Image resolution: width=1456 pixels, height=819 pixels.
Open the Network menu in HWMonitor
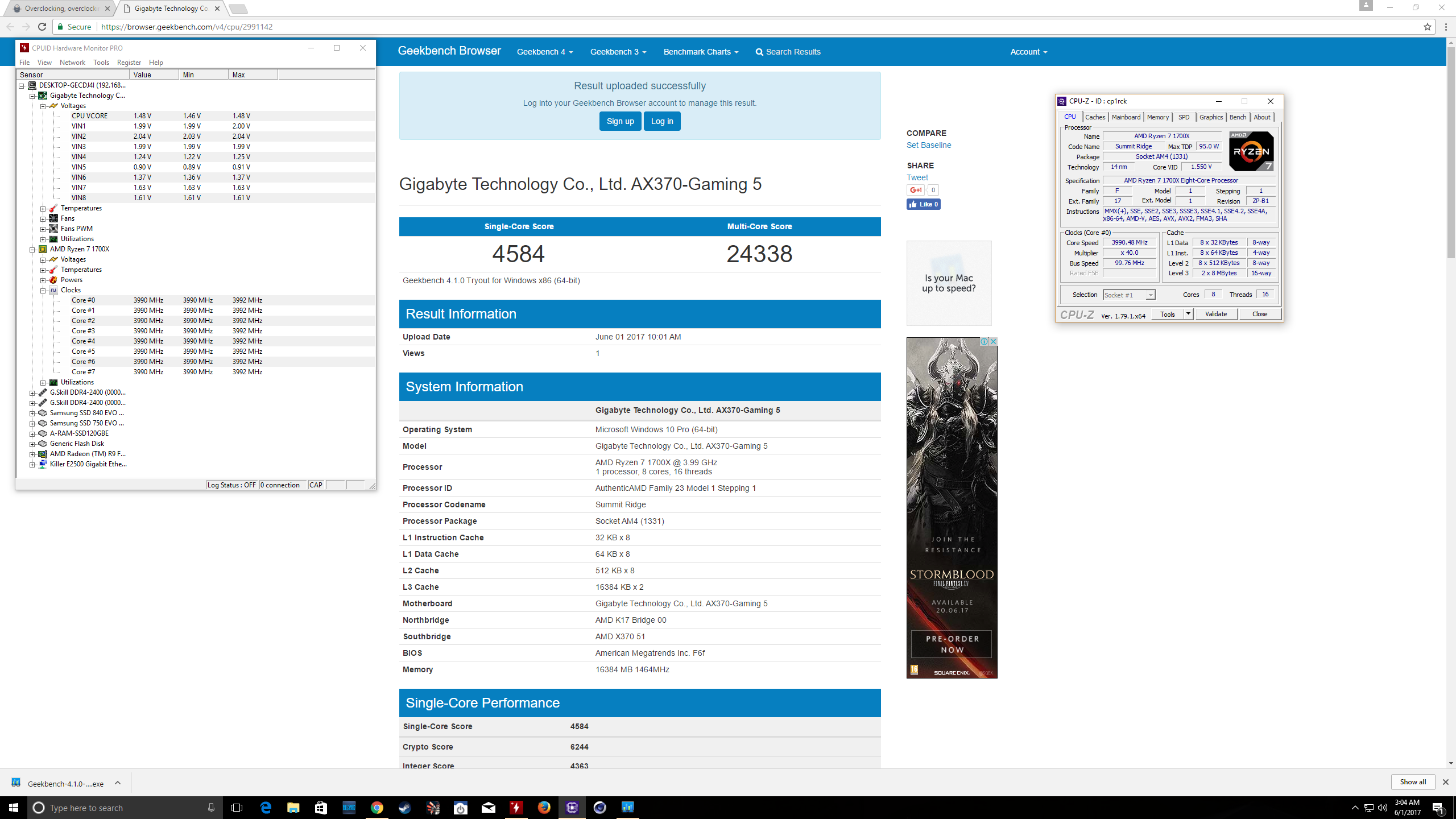point(72,63)
